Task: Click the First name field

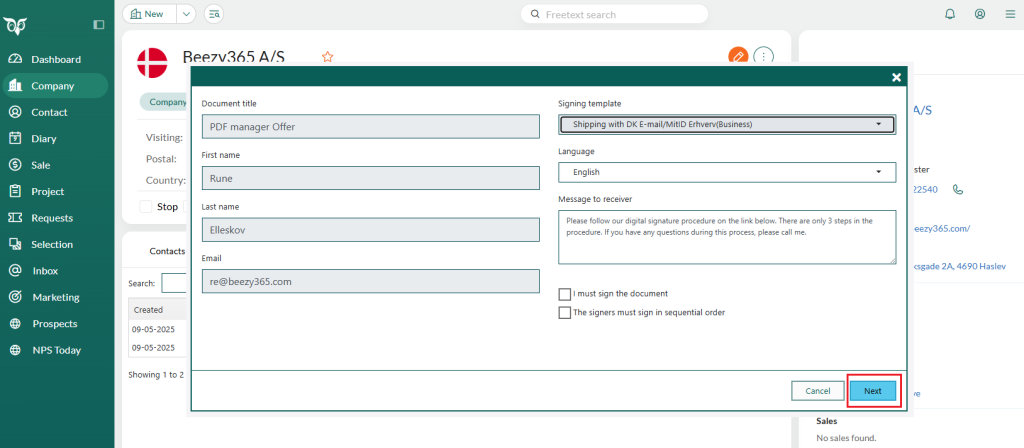Action: click(x=370, y=178)
